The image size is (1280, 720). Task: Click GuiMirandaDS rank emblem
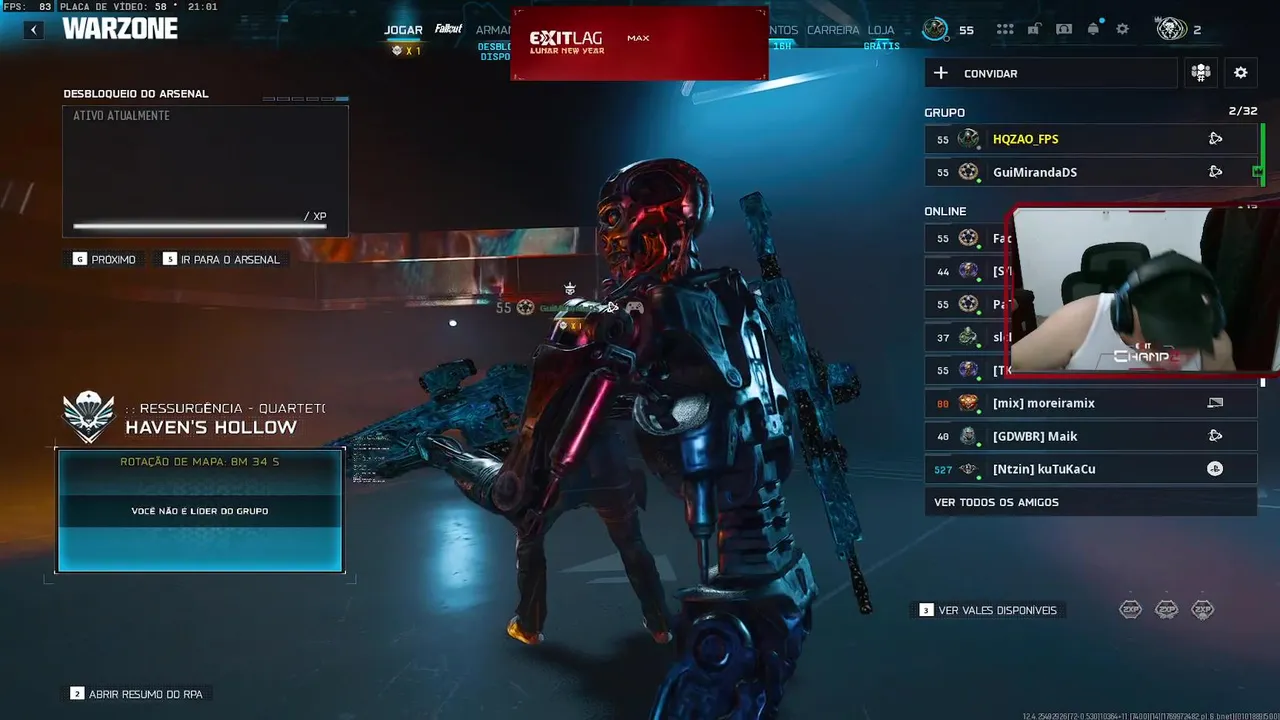click(968, 172)
